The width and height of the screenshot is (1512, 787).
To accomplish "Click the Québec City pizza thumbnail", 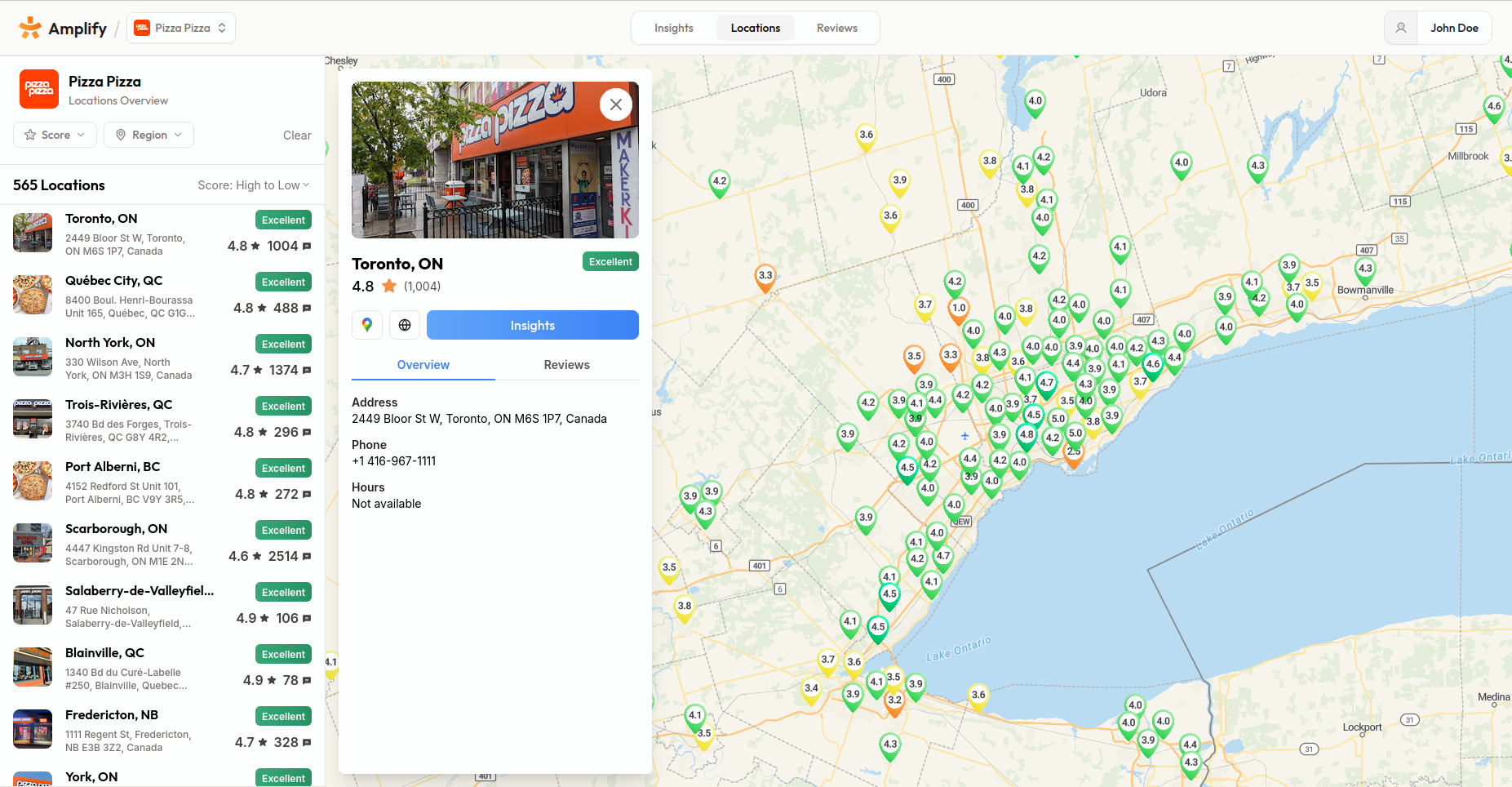I will coord(33,295).
